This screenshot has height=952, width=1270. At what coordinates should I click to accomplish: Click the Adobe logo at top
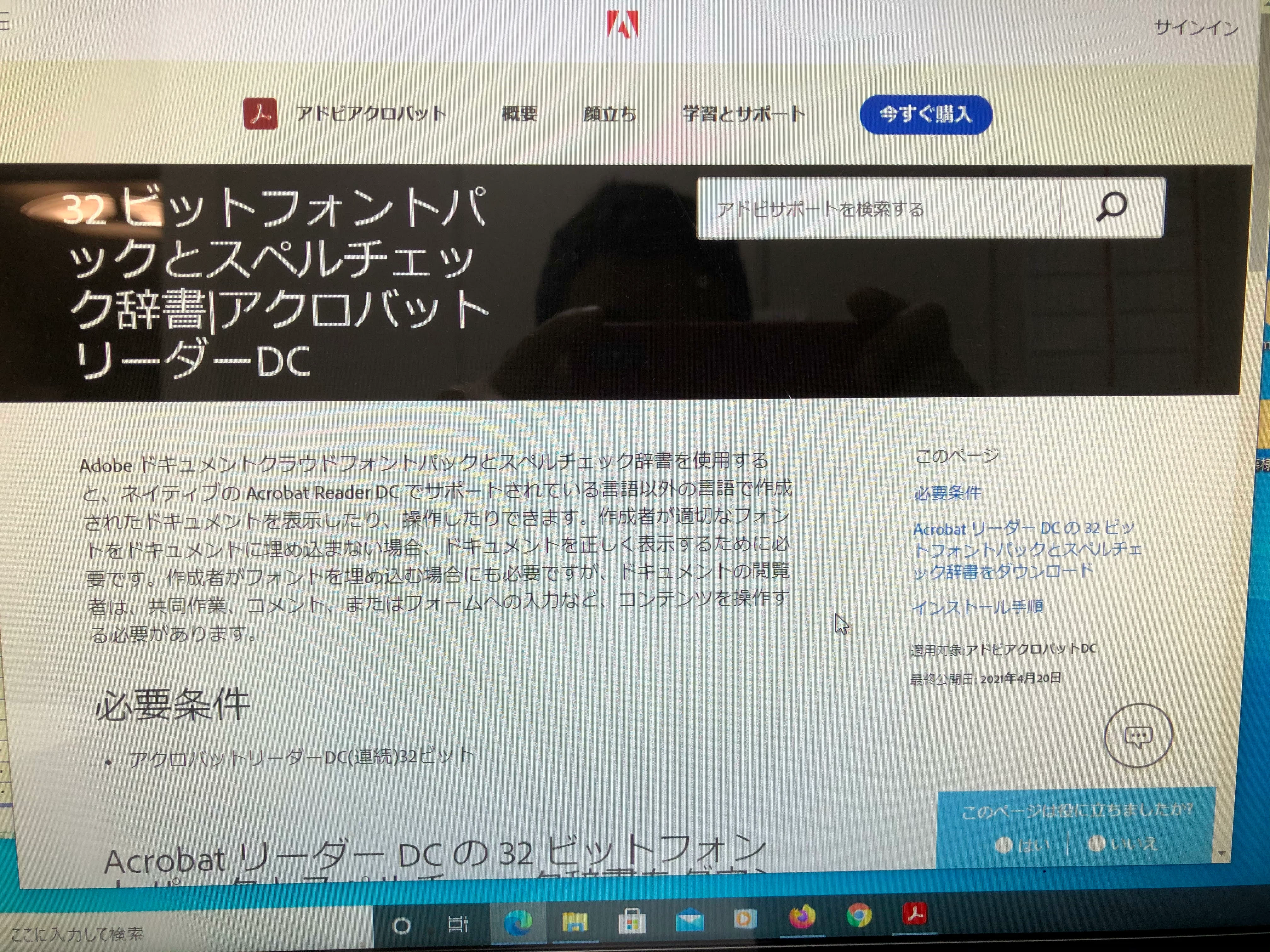[x=623, y=25]
